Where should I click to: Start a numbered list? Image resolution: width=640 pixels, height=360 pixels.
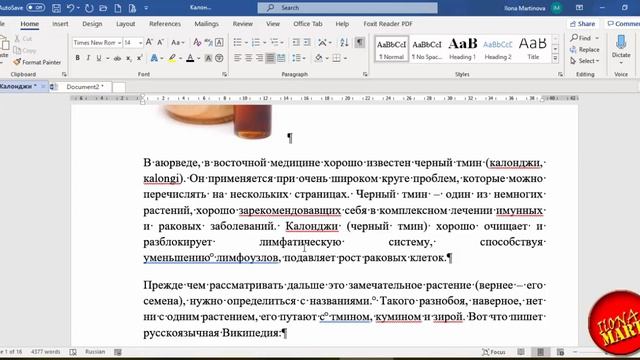(256, 42)
